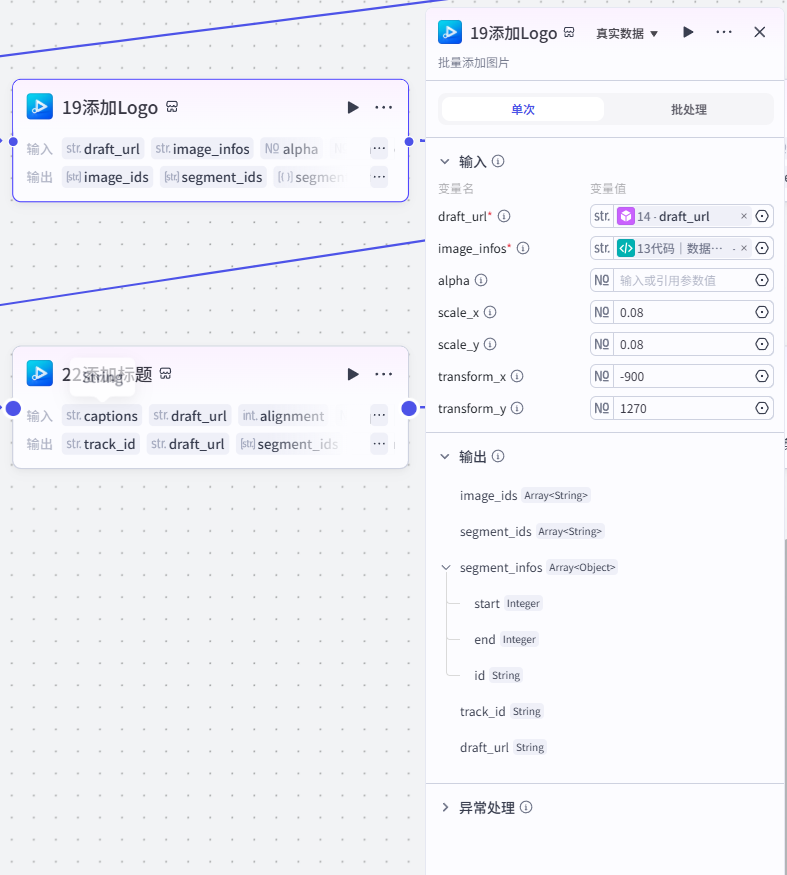Open the variable picker for scale_x
Screen dimensions: 787x875
[x=762, y=312]
